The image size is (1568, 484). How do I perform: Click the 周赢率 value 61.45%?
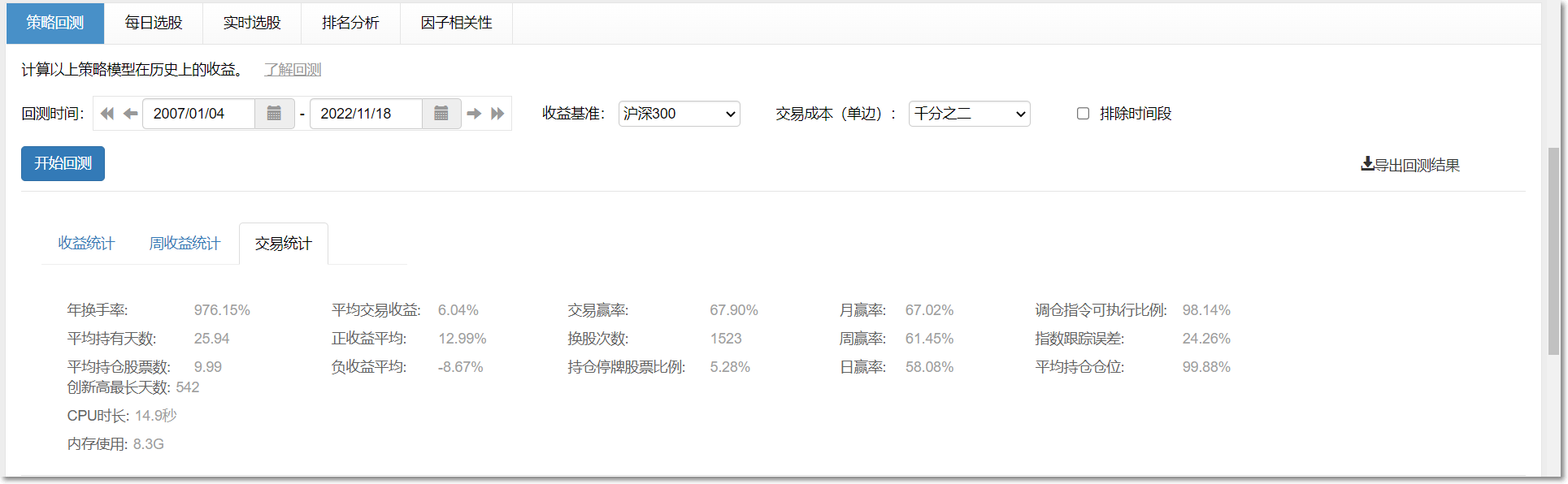click(x=930, y=339)
